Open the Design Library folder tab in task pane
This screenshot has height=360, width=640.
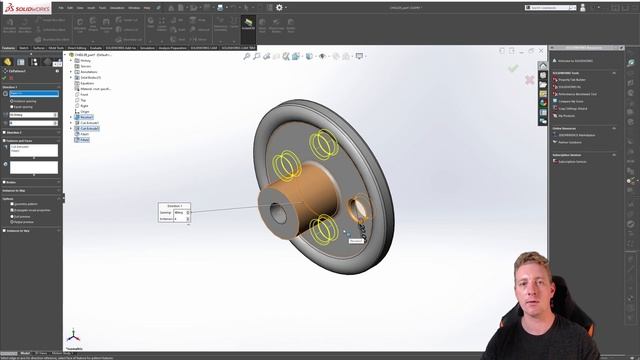pos(542,84)
